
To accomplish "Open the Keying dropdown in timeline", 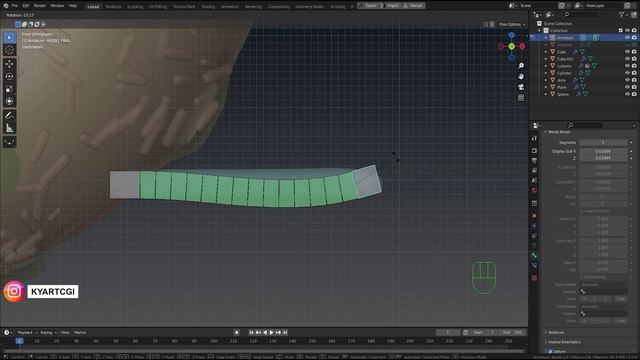I will point(48,333).
